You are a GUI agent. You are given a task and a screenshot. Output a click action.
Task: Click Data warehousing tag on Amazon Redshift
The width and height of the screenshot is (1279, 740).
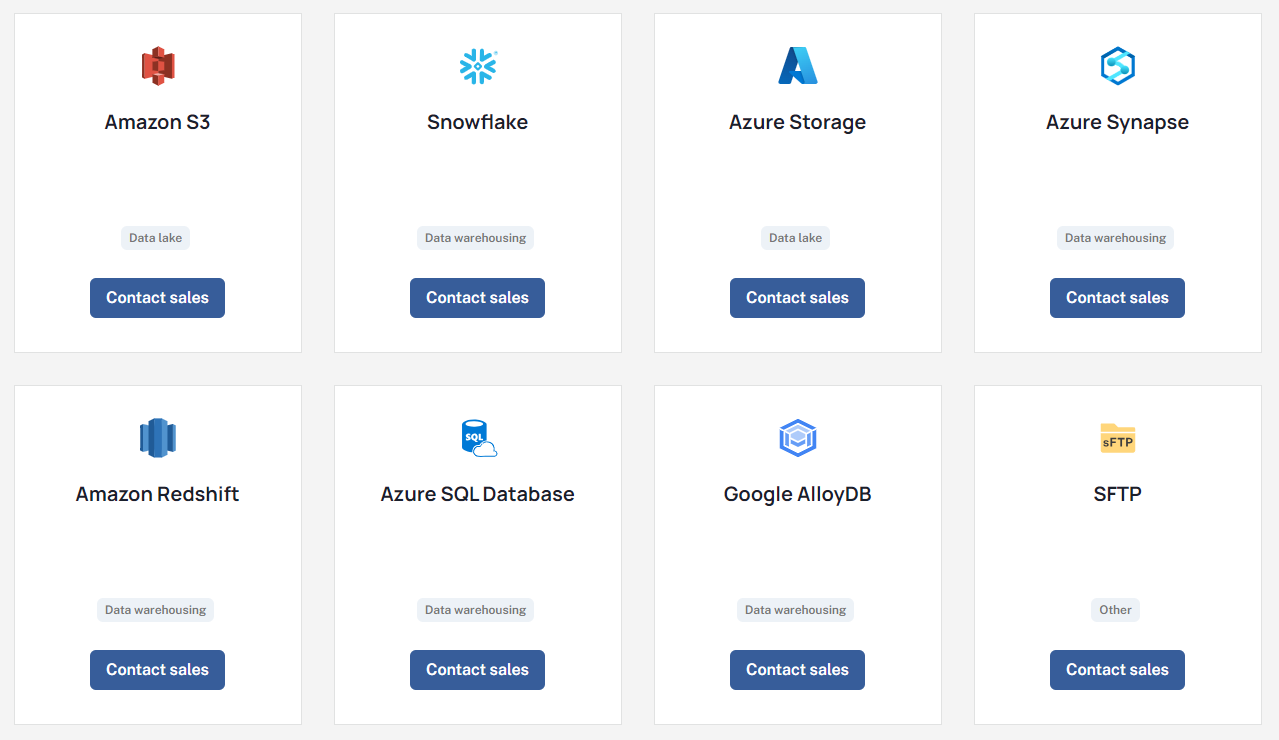(x=155, y=610)
